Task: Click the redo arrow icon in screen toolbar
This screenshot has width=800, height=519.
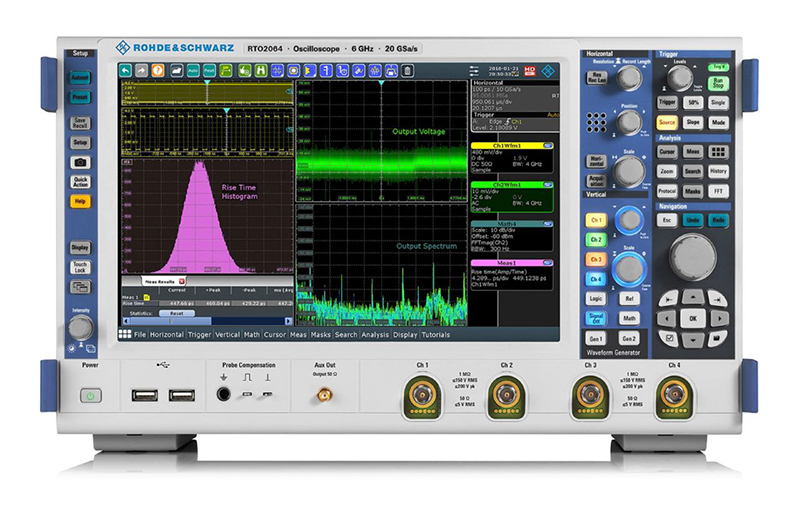Action: [141, 70]
